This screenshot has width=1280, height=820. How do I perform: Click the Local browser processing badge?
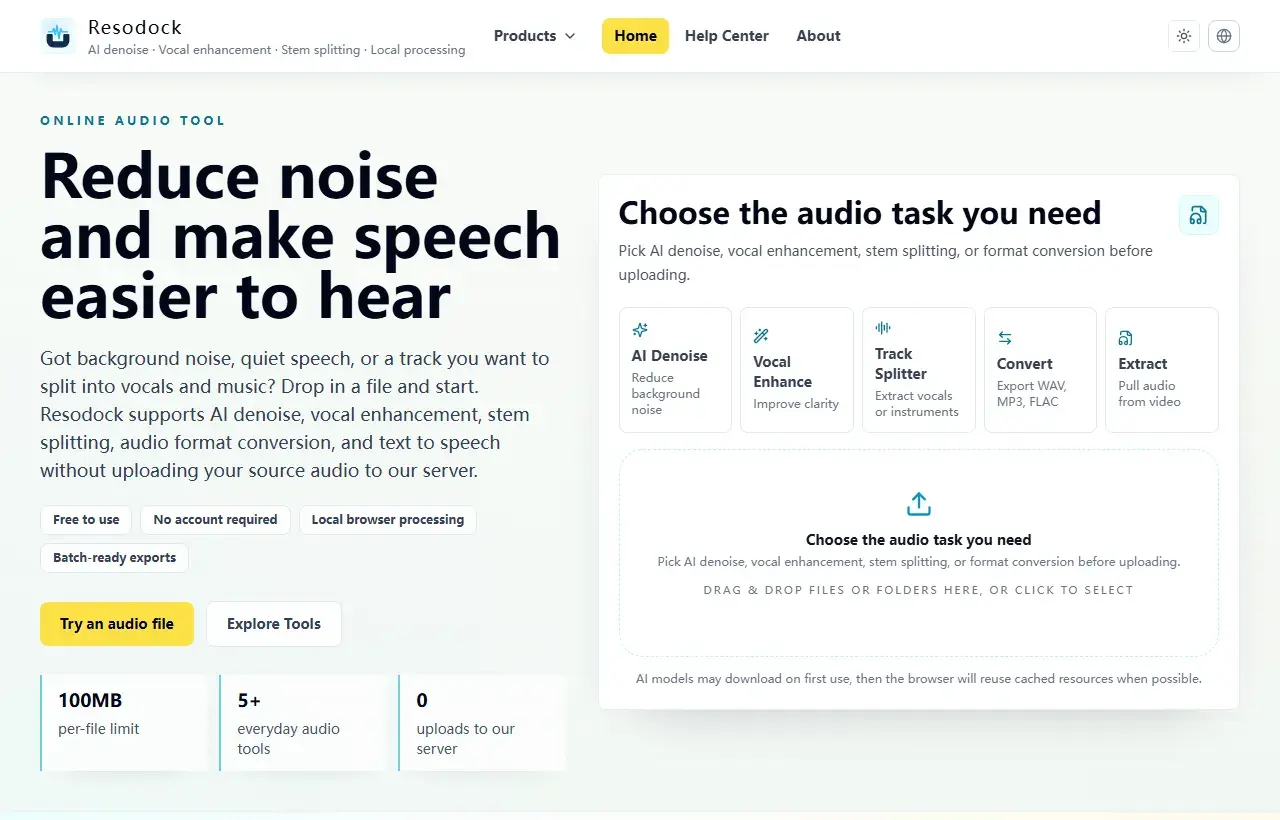[x=388, y=520]
